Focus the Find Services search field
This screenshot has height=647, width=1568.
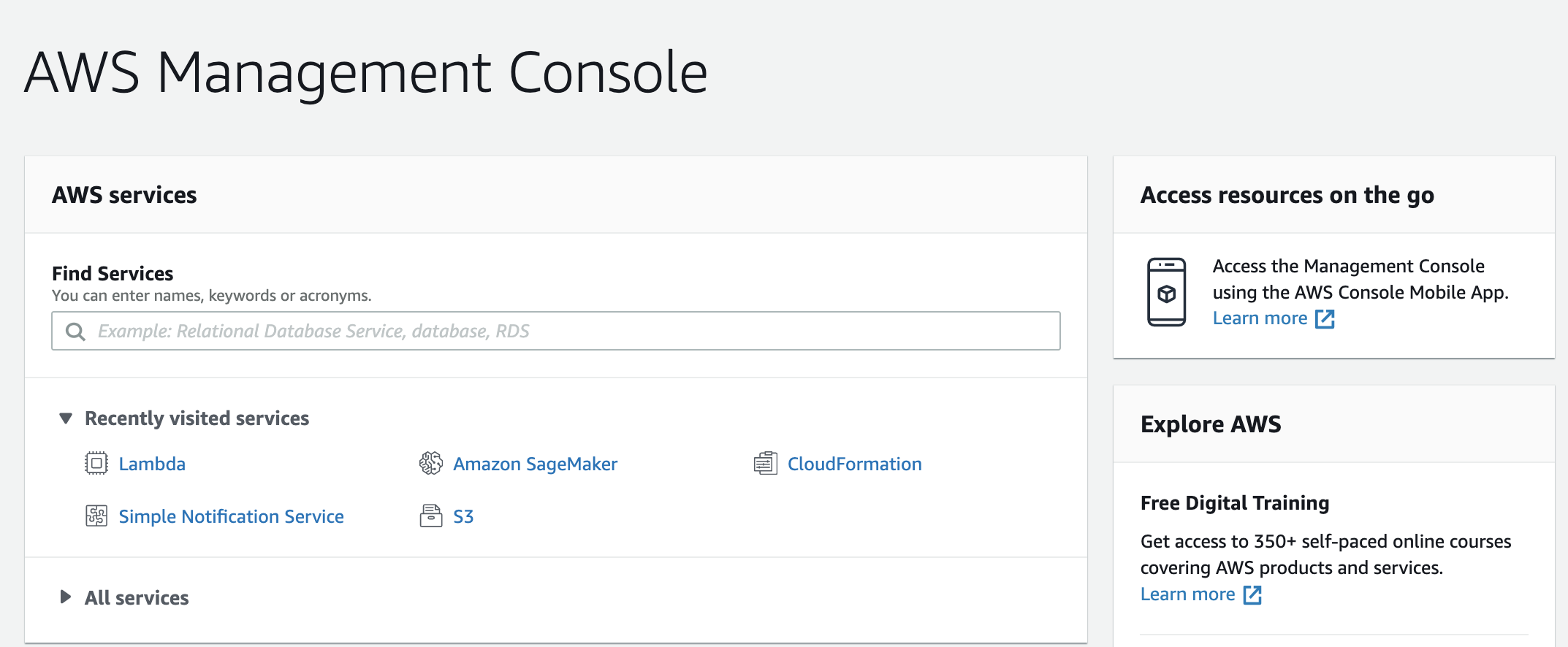point(556,331)
